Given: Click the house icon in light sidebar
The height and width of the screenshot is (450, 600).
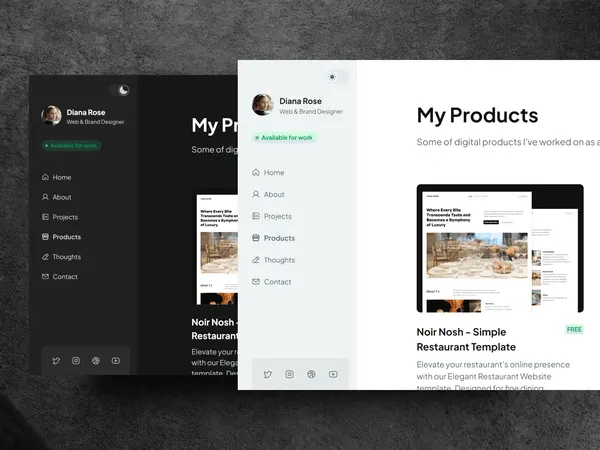Looking at the screenshot, I should (256, 172).
